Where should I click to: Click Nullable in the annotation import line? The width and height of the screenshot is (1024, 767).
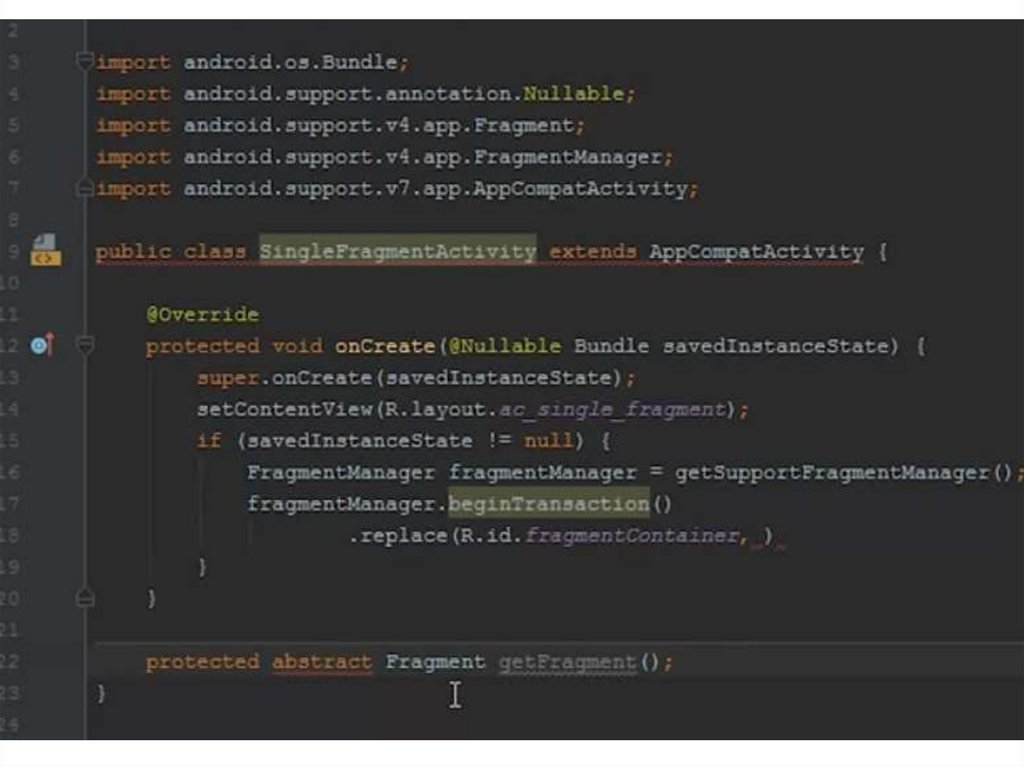coord(573,93)
